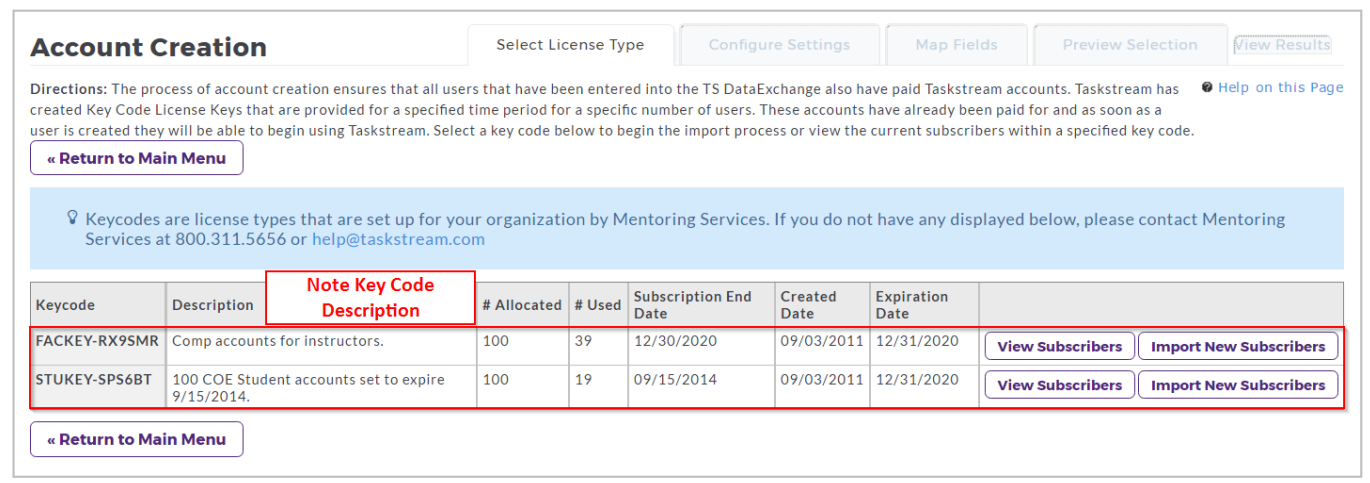The width and height of the screenshot is (1370, 483).
Task: Click the Expiration Date column header
Action: [924, 305]
